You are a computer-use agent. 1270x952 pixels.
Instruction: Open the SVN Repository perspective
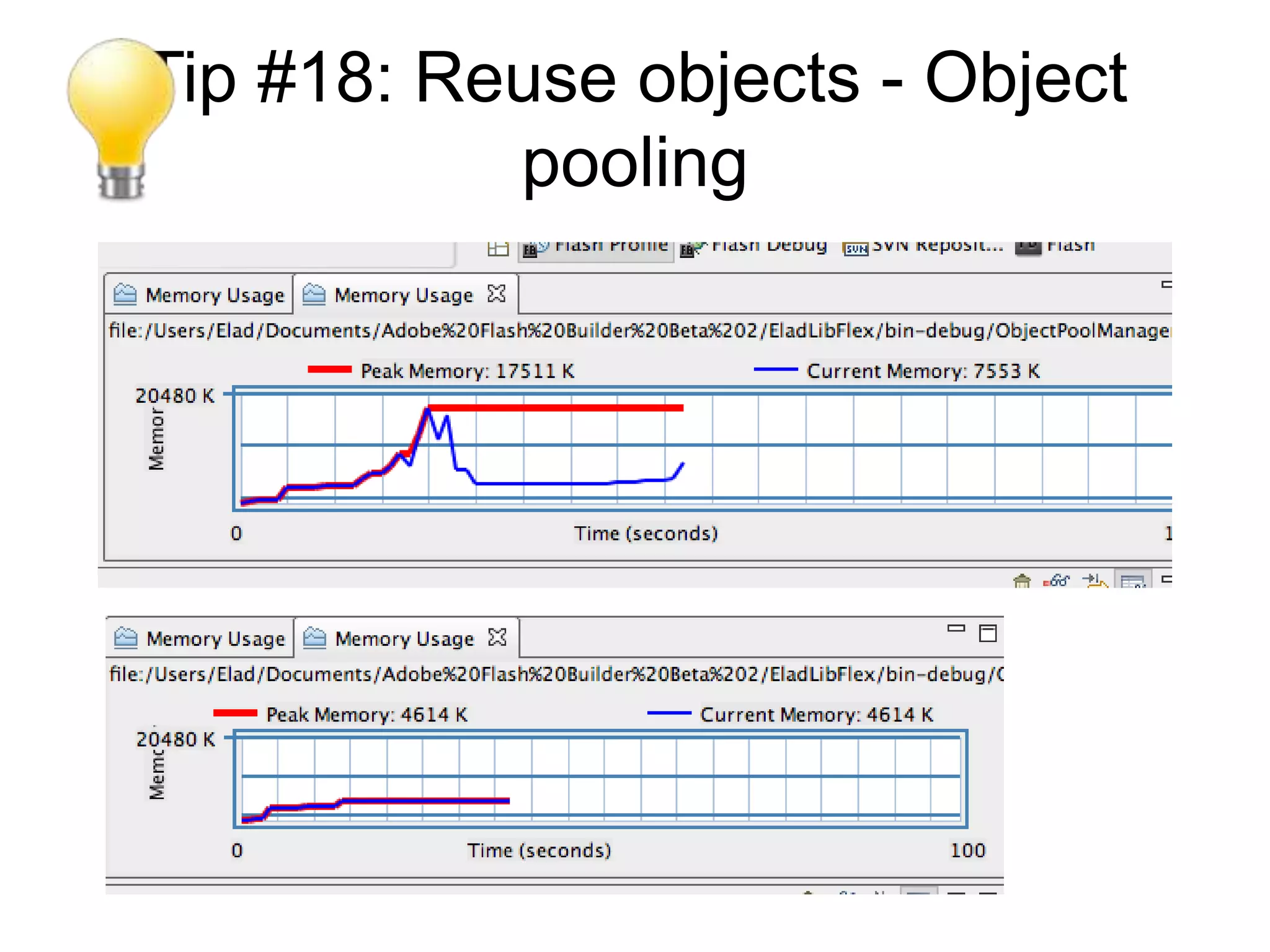tap(923, 248)
